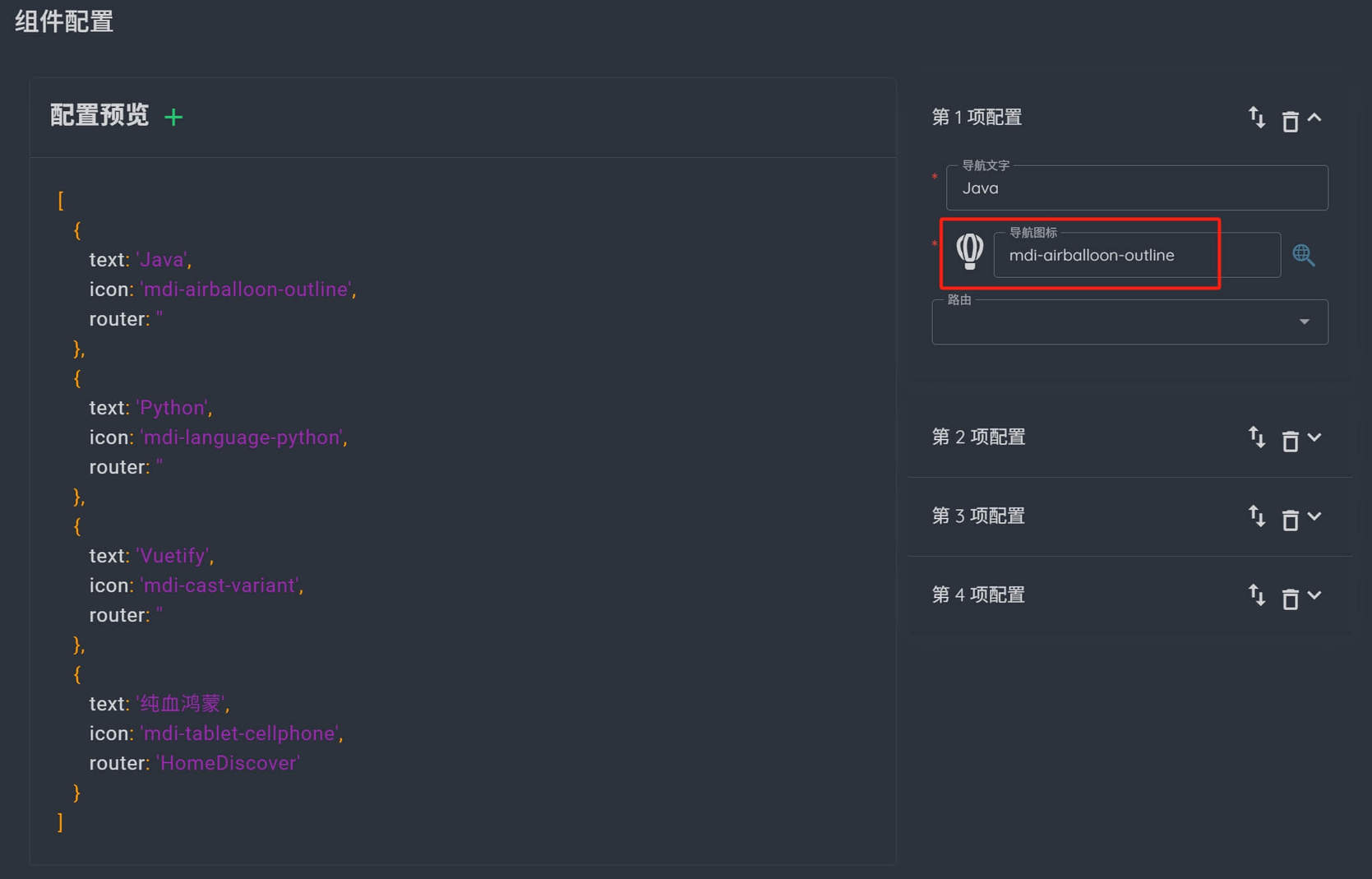Delete 第 4 项配置 with the trash icon
Screen dimensions: 1372x879
pyautogui.click(x=1291, y=599)
